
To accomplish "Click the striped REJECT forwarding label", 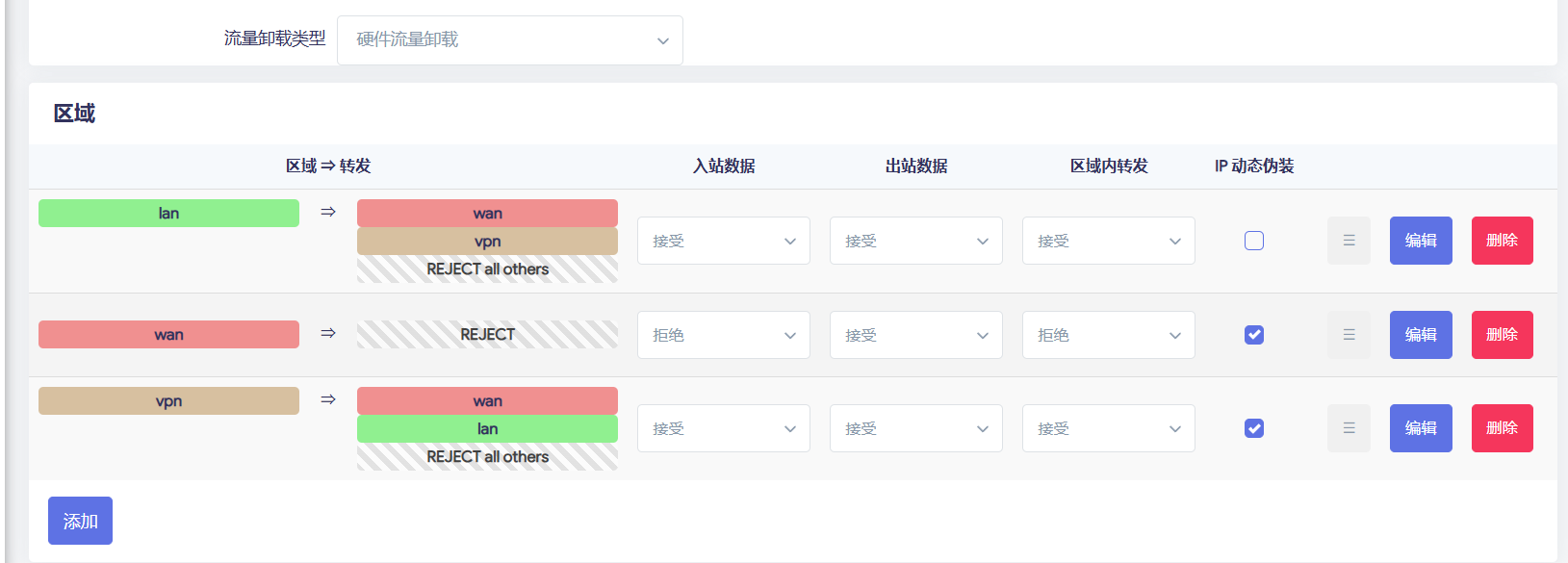I will tap(487, 335).
